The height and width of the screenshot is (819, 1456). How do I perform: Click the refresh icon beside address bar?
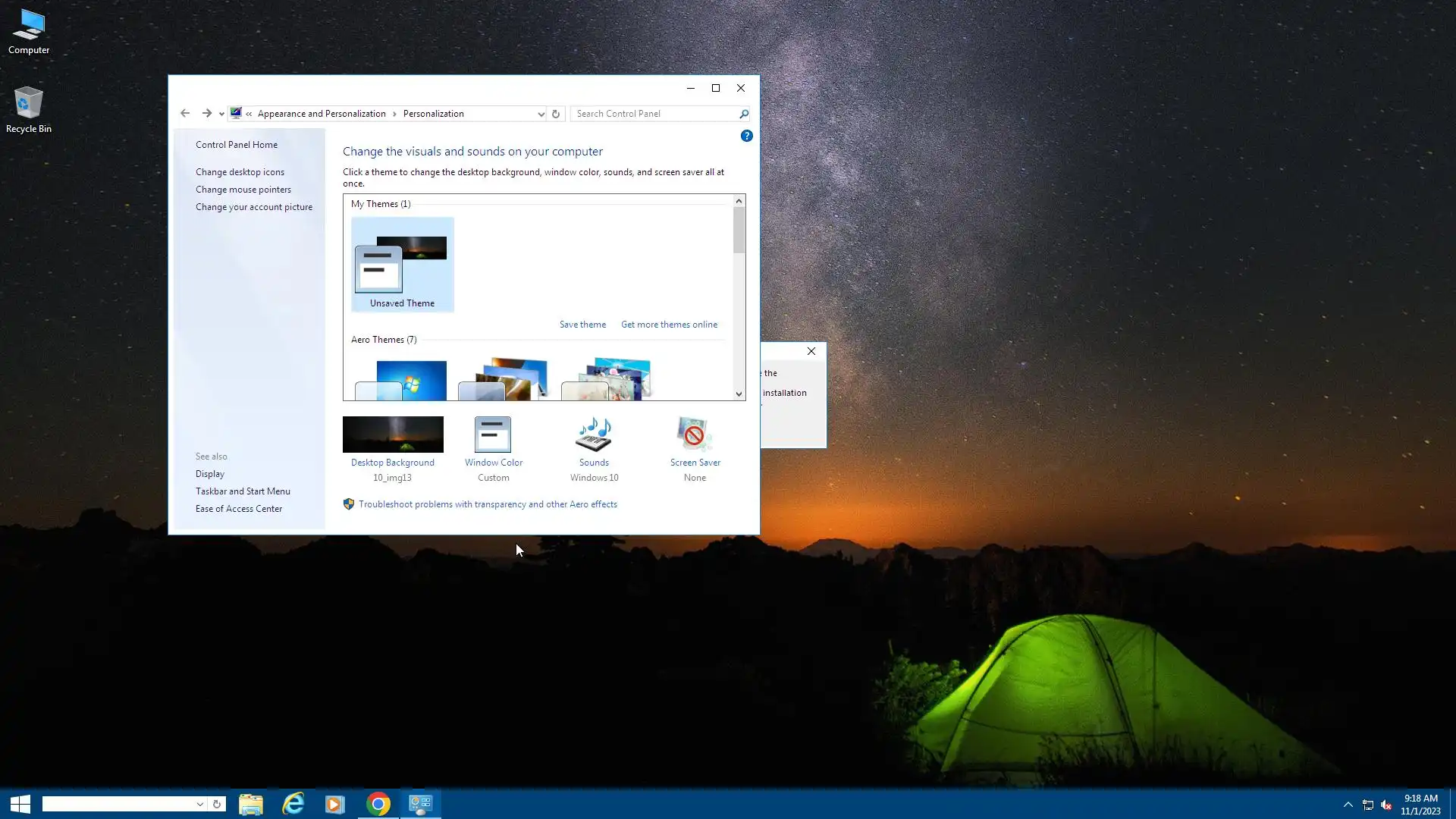pyautogui.click(x=556, y=114)
